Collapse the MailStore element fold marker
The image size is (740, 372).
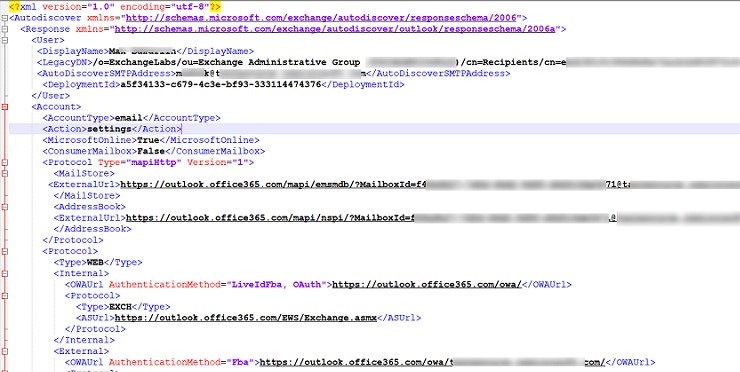point(4,174)
